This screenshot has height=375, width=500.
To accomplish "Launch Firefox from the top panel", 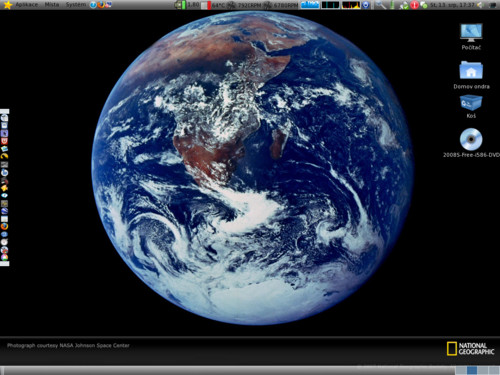I will [101, 5].
